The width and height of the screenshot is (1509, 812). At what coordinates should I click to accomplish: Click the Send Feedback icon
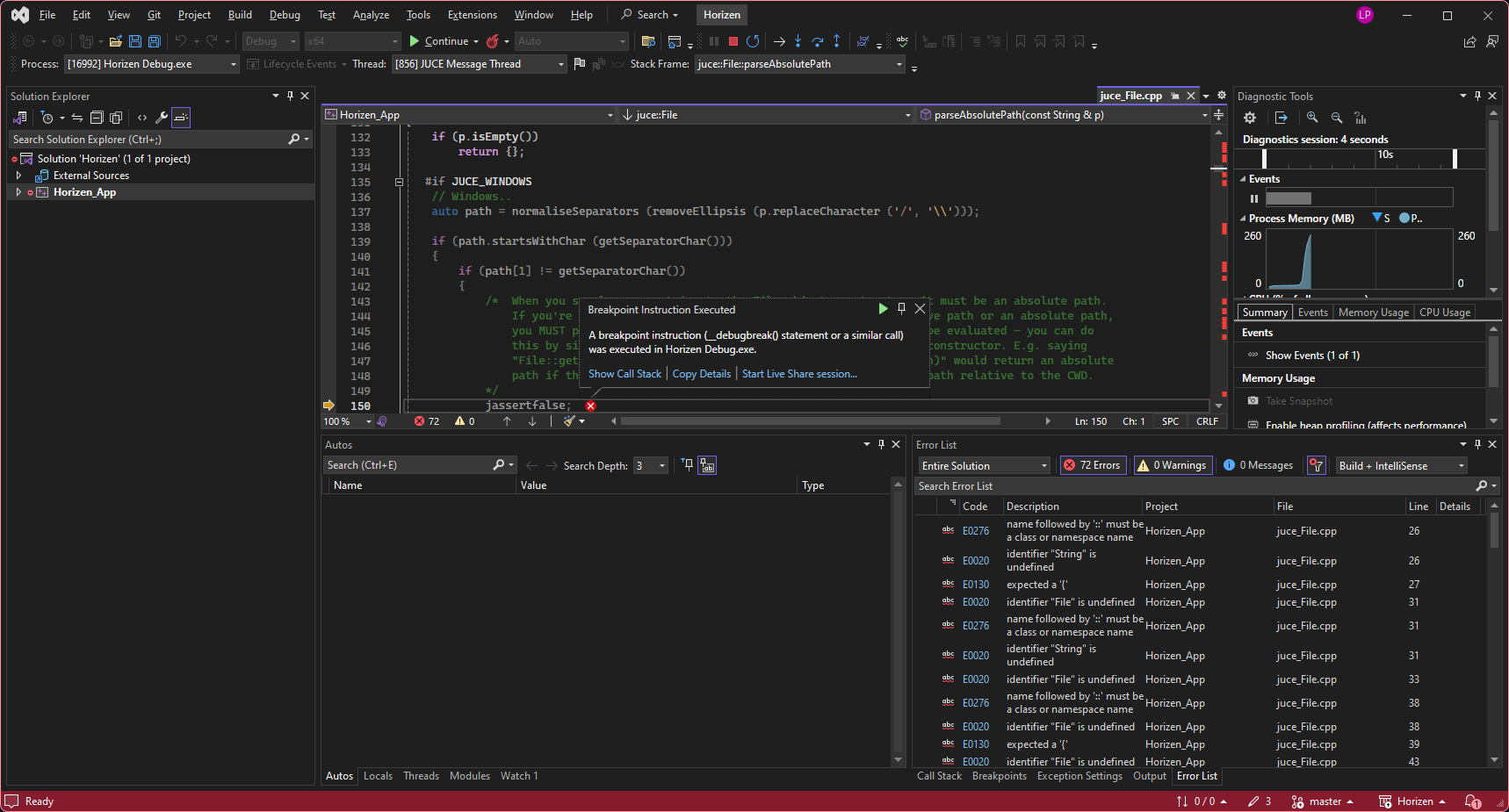tap(1491, 41)
